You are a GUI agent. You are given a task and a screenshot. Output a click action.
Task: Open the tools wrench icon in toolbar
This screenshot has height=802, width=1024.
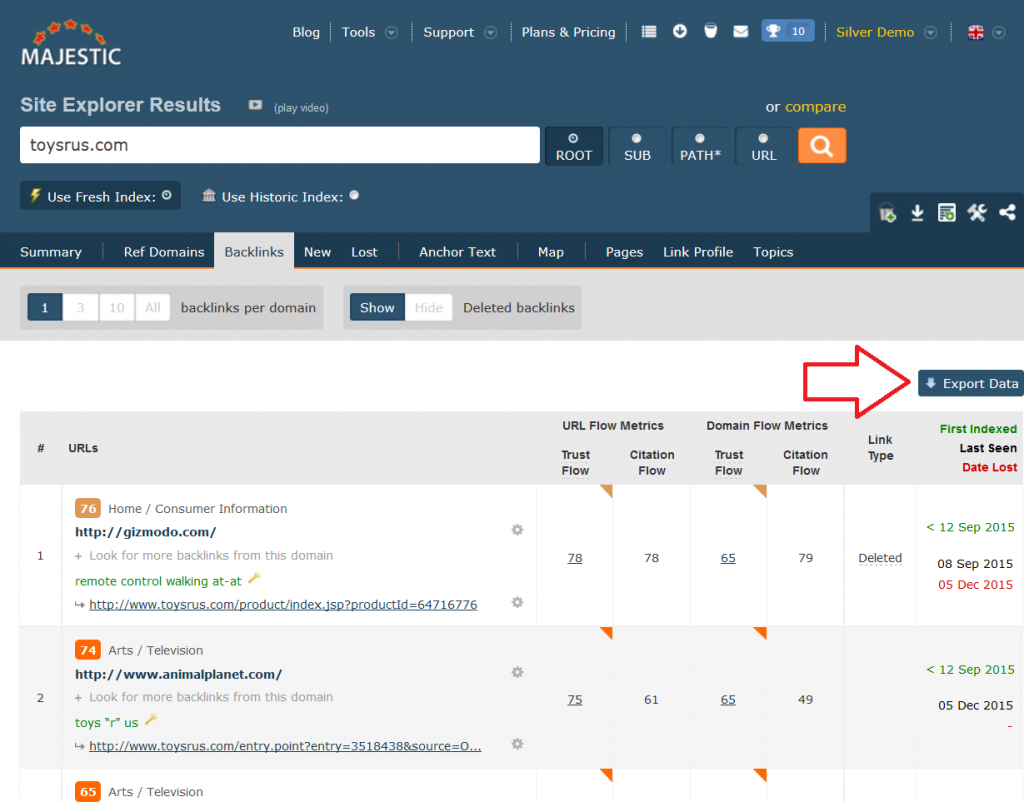coord(977,213)
